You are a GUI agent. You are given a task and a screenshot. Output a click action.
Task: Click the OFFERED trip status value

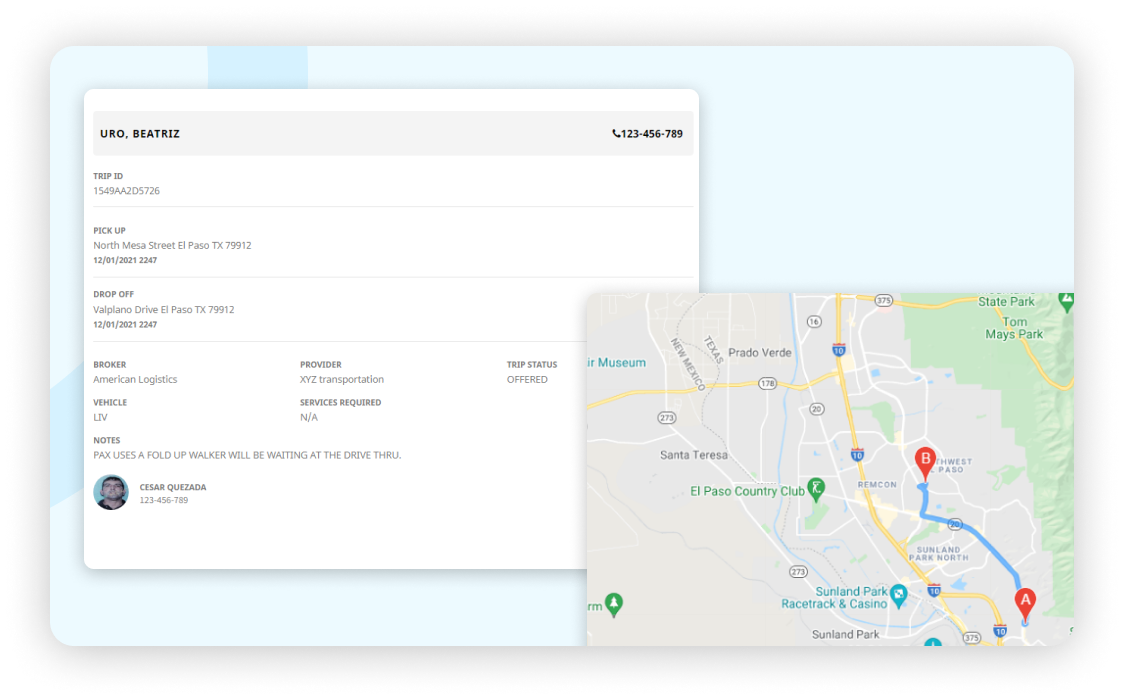tap(527, 379)
